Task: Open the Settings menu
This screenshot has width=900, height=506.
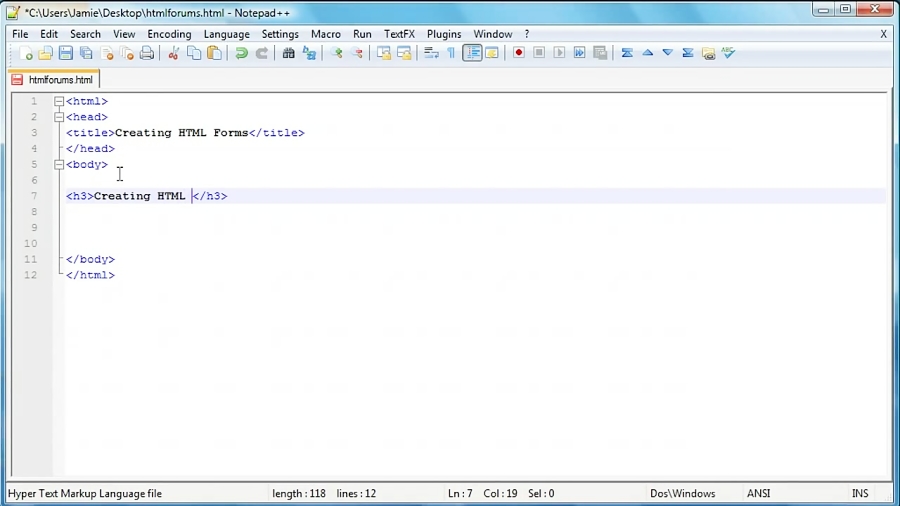Action: tap(280, 34)
